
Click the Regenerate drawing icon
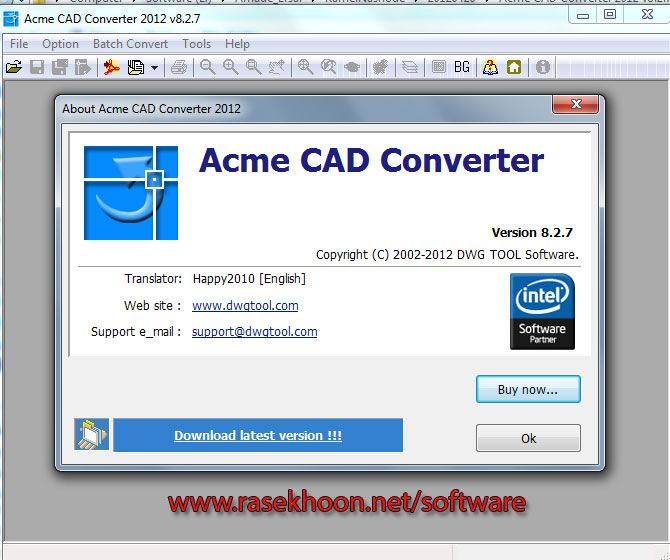(x=380, y=67)
